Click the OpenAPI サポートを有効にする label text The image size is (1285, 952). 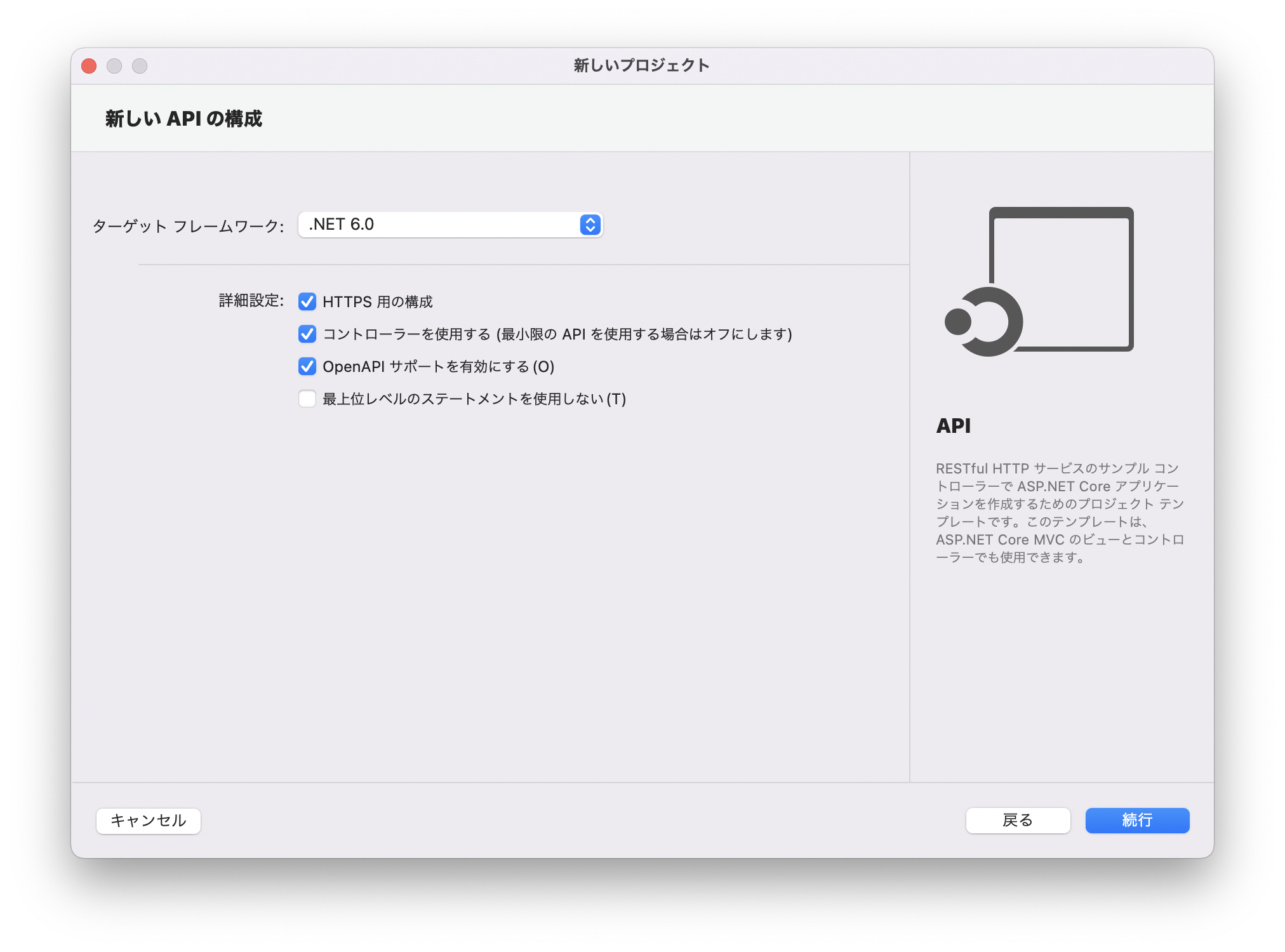[438, 367]
